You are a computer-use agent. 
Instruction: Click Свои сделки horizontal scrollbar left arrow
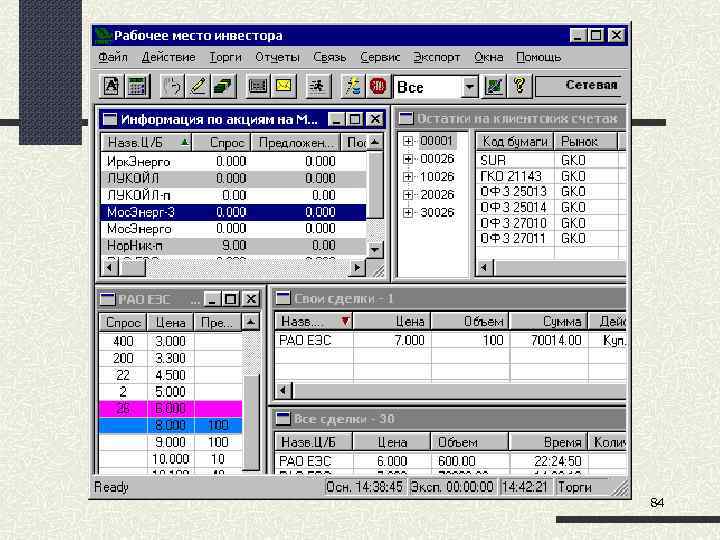(x=284, y=391)
